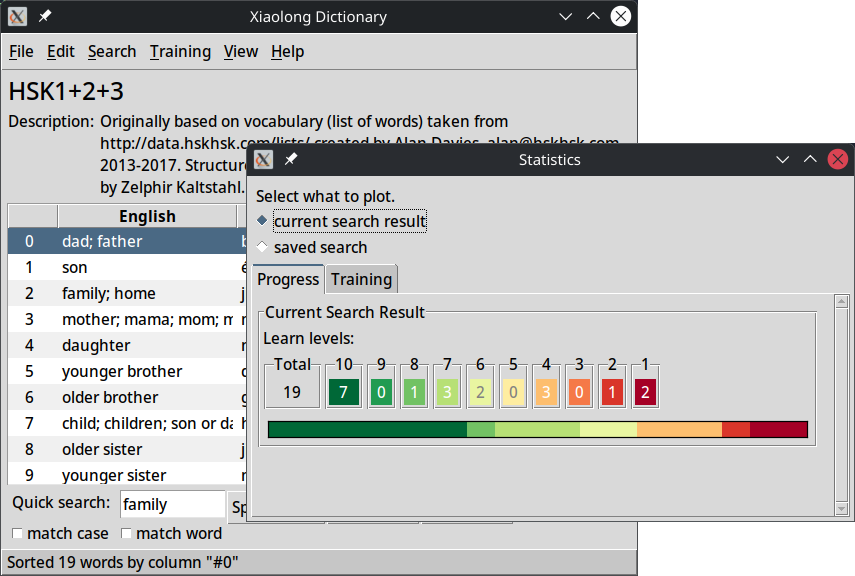Open the Search menu
This screenshot has width=855, height=576.
pos(112,52)
